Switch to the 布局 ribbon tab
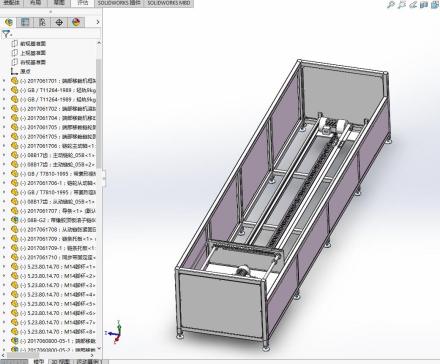This screenshot has height=364, width=440. coord(35,3)
